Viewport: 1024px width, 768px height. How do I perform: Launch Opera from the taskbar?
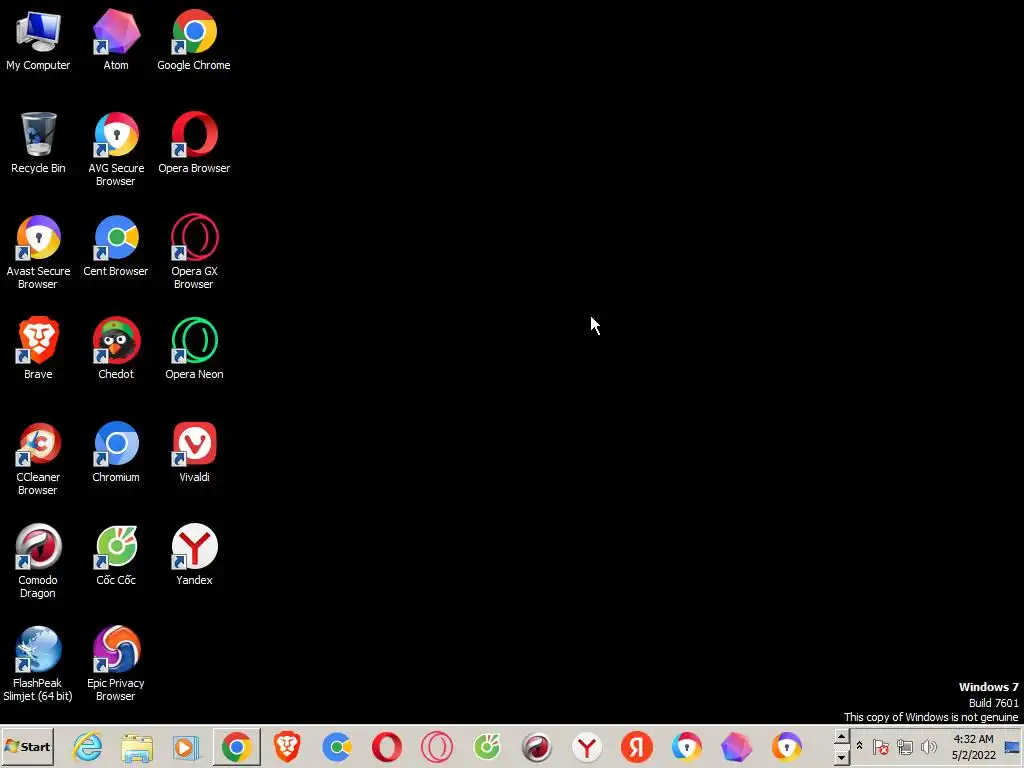(387, 746)
